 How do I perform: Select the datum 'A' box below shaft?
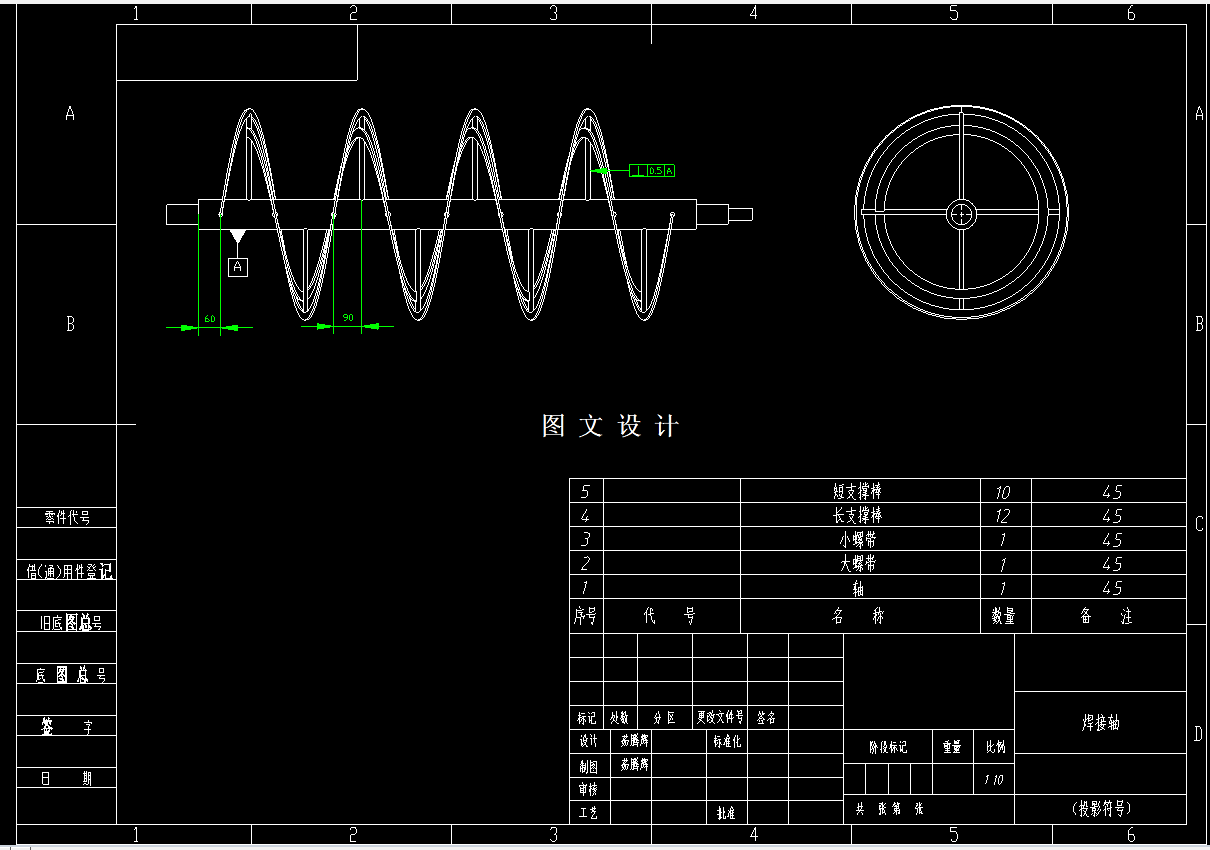click(x=238, y=267)
